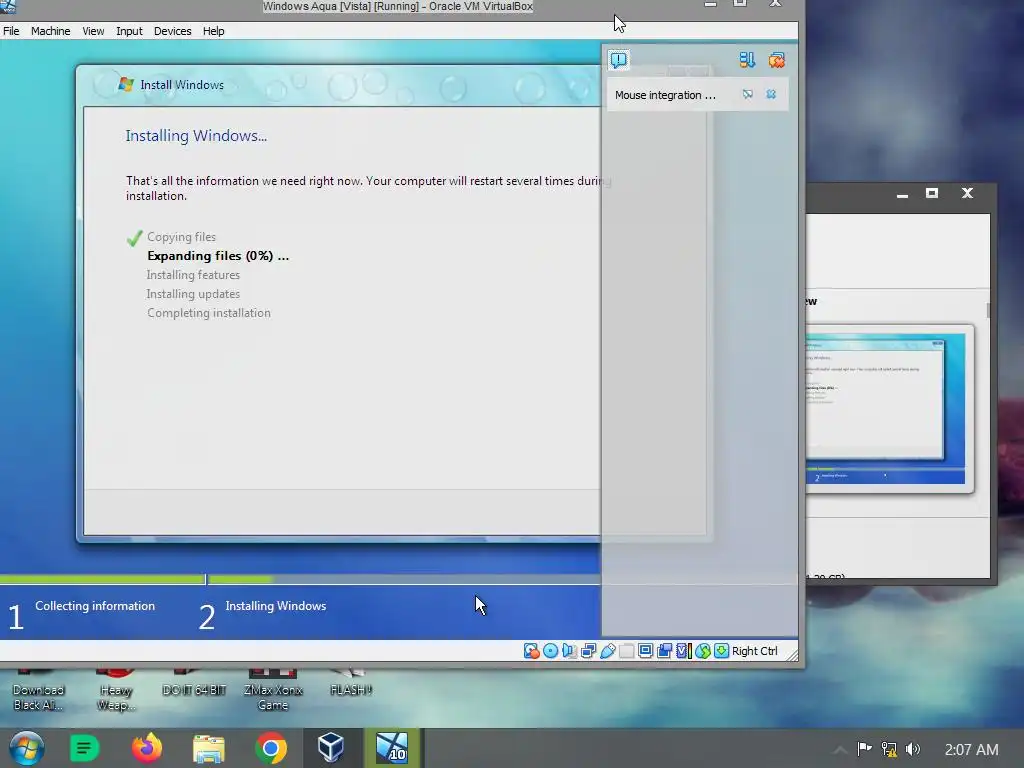Viewport: 1024px width, 768px height.
Task: Switch to VirtualBox cube taskbar icon
Action: coord(331,748)
